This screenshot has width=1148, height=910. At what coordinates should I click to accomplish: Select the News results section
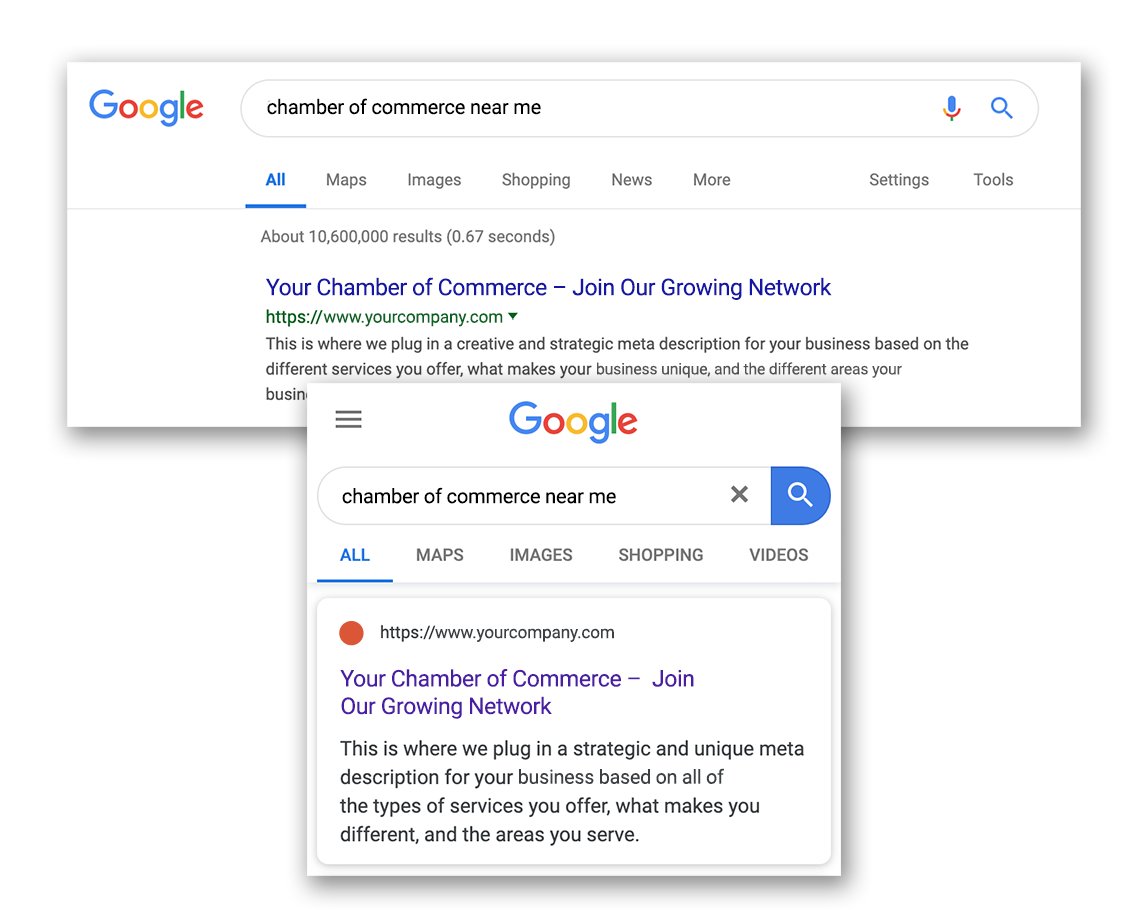point(631,180)
